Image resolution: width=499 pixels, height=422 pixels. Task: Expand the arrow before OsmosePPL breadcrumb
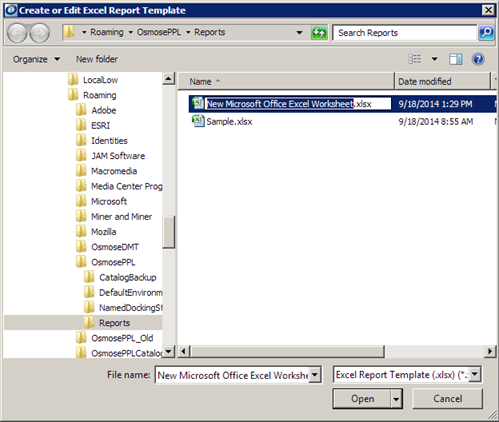(x=130, y=32)
